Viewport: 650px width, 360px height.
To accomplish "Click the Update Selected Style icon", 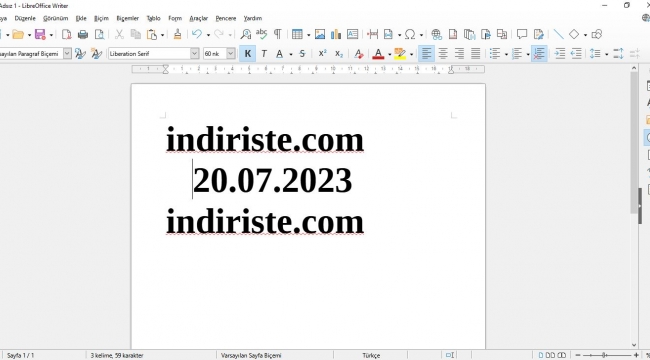I will (80, 54).
